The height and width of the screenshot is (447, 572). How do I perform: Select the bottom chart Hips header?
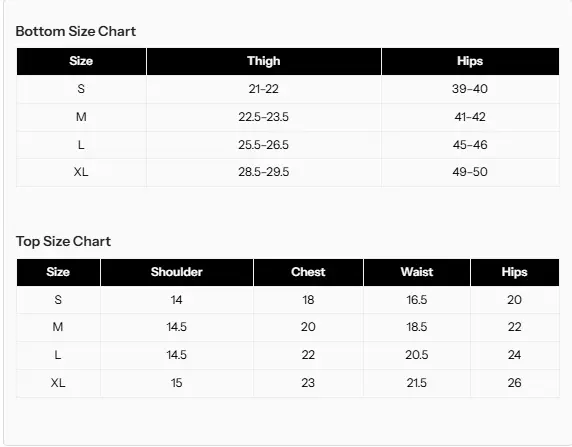470,61
